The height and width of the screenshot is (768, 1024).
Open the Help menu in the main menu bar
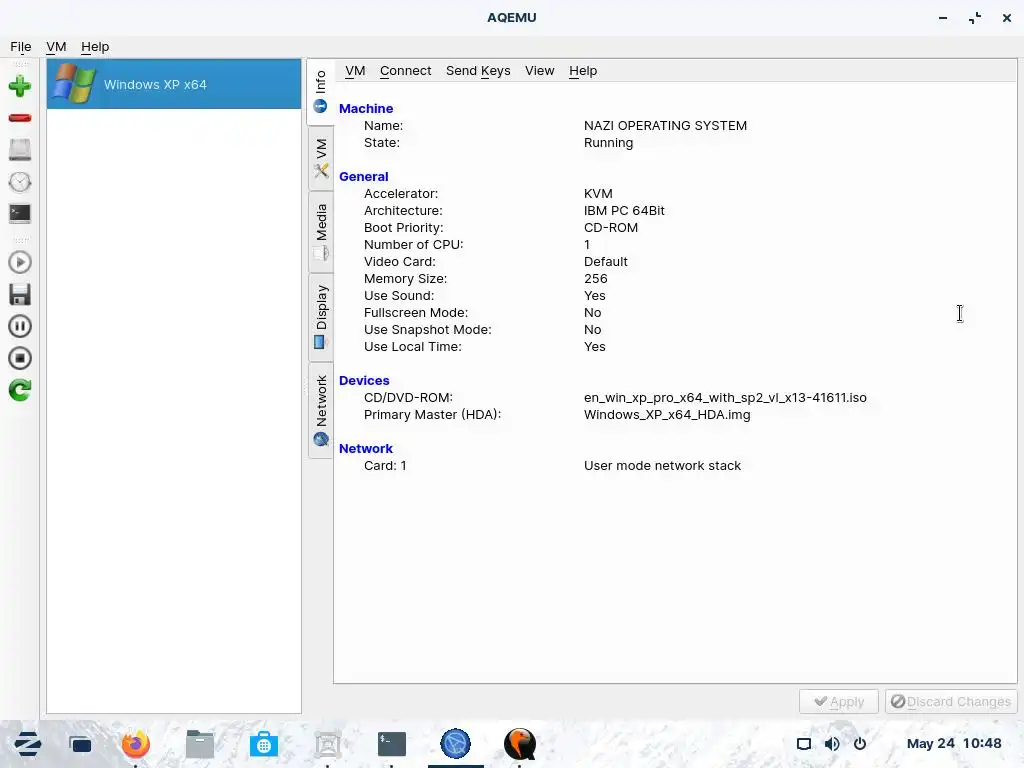(x=95, y=46)
